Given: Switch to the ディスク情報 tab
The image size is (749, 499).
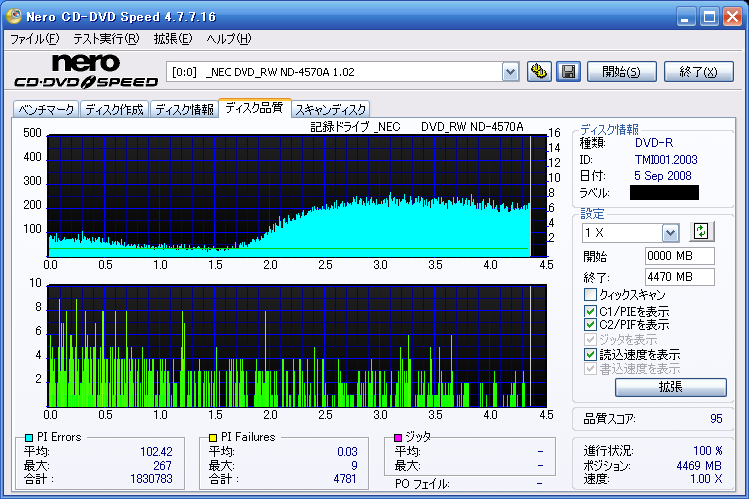Looking at the screenshot, I should click(x=184, y=110).
